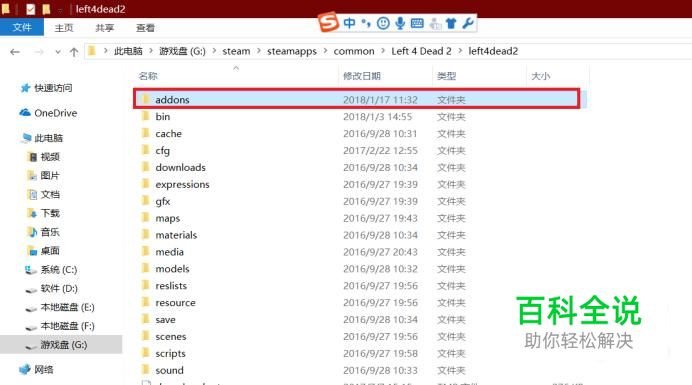Select the sound folder name

169,370
